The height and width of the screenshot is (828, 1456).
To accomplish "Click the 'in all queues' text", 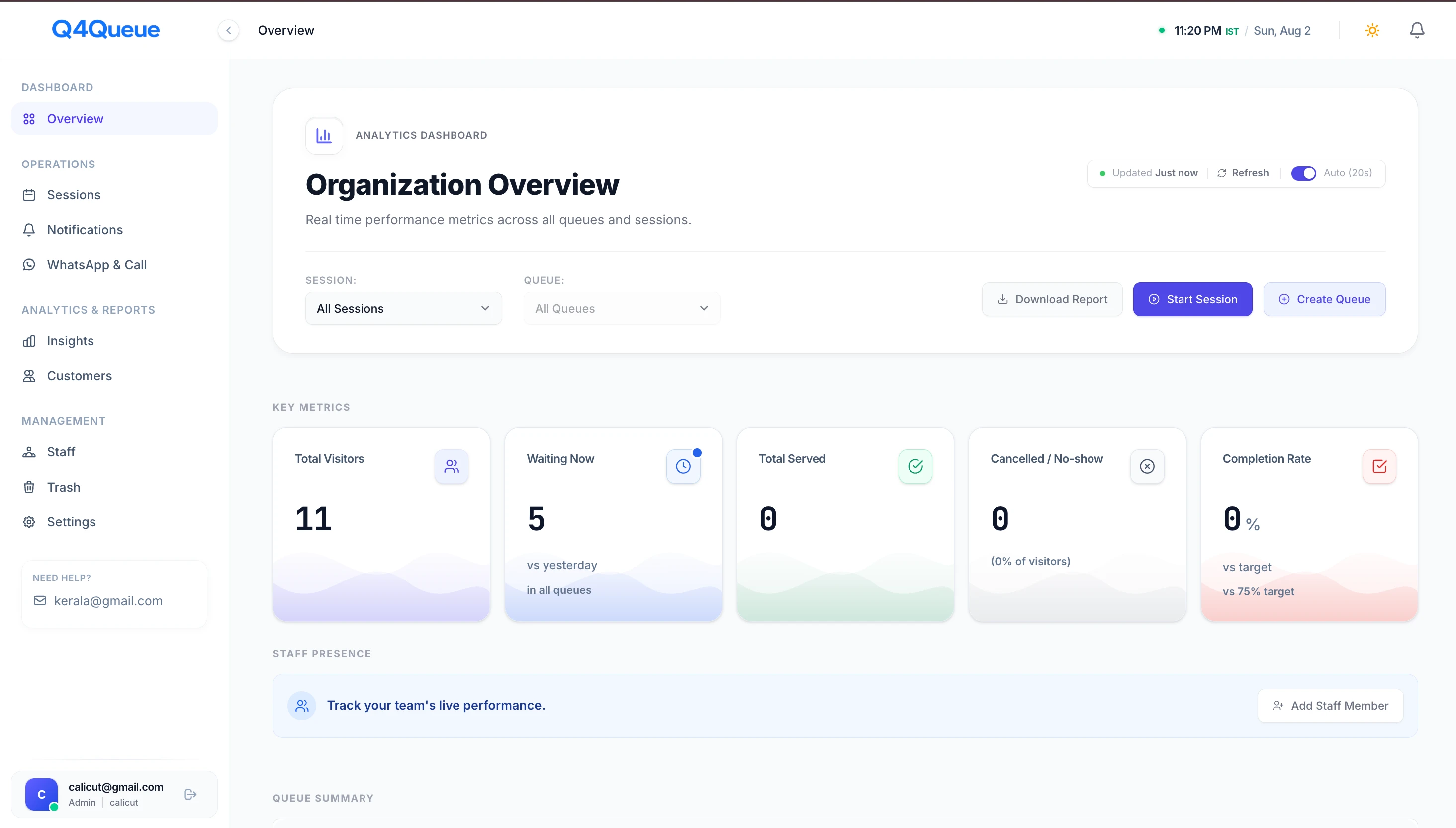I will (559, 590).
